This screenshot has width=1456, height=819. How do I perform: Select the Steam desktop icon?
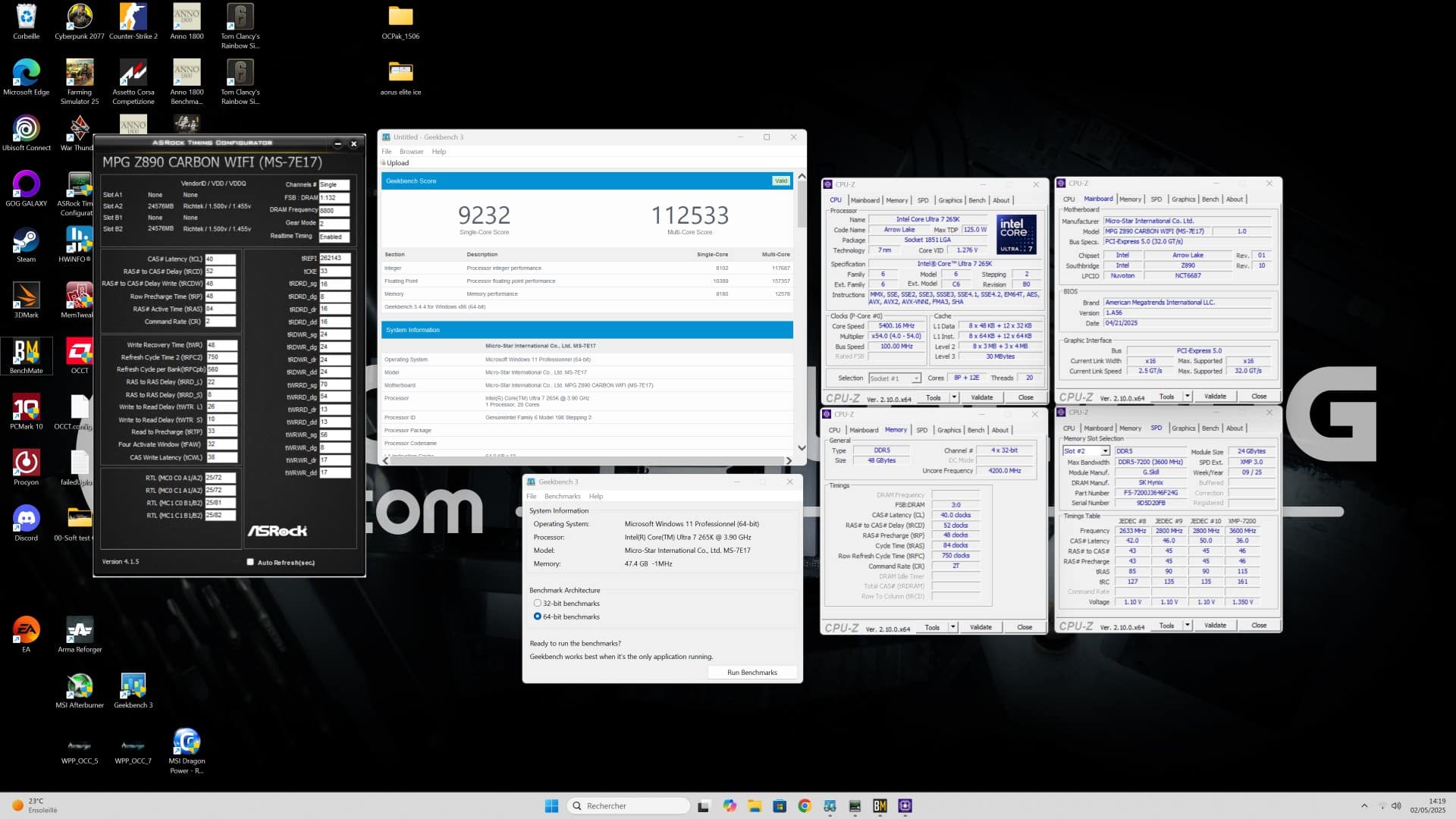click(26, 244)
